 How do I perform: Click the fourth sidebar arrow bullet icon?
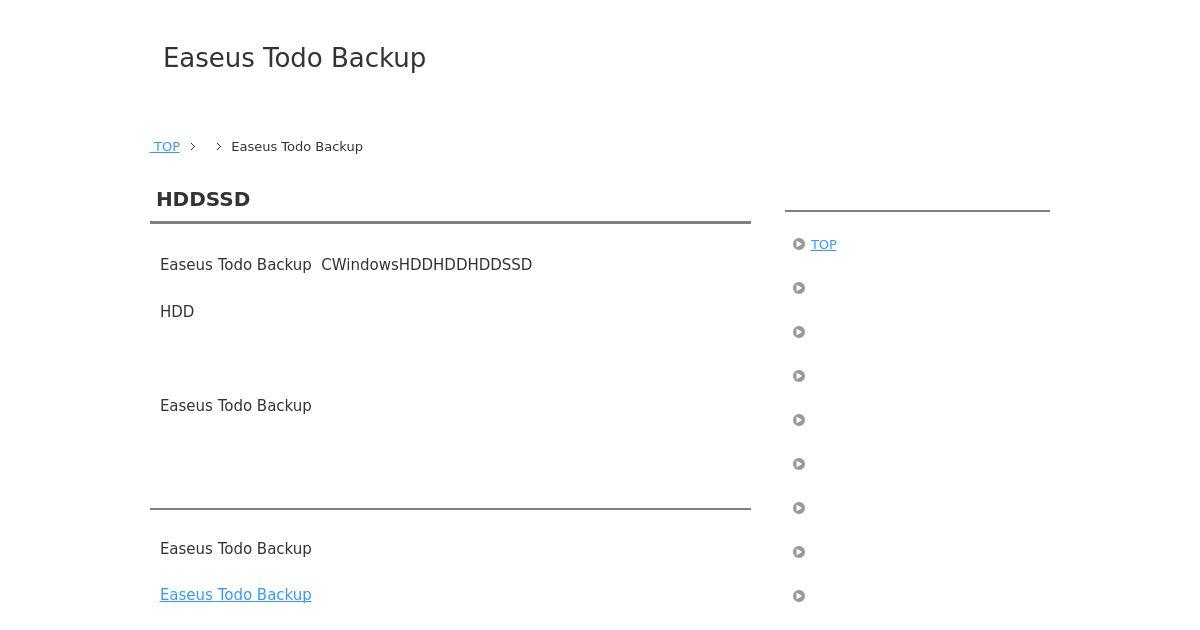[x=799, y=376]
